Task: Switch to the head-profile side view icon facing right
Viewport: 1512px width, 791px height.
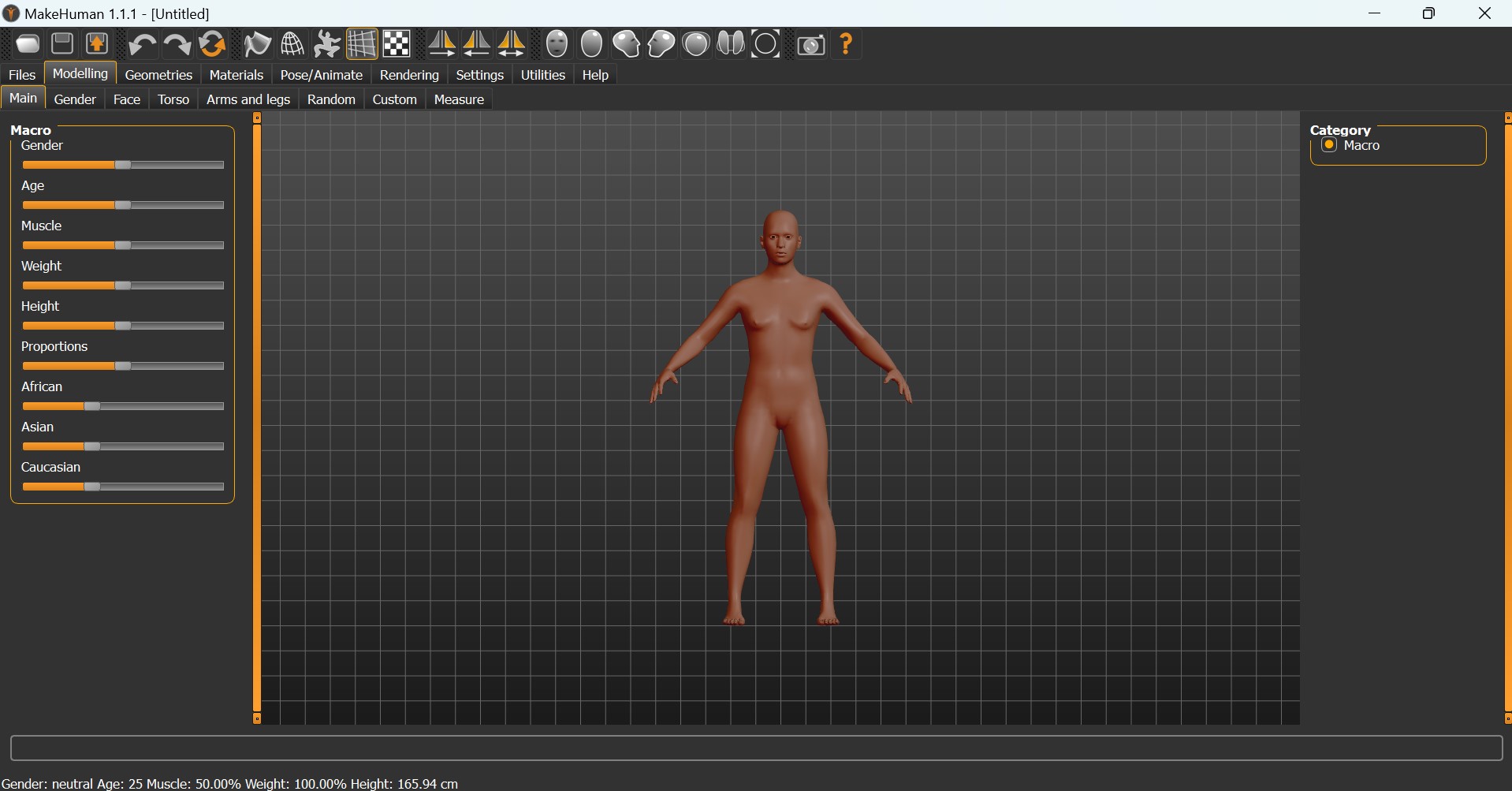Action: coord(627,44)
